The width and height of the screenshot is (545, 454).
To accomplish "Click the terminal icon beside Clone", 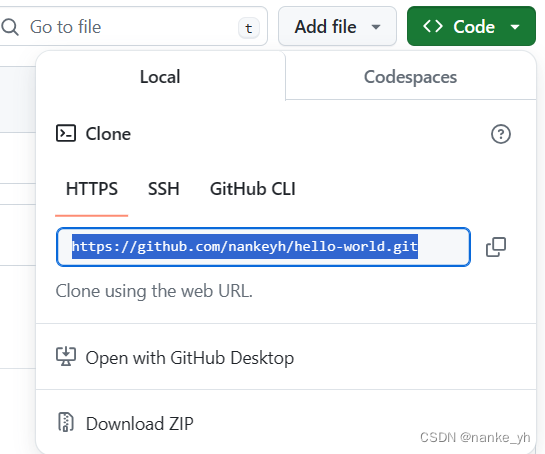I will click(66, 133).
